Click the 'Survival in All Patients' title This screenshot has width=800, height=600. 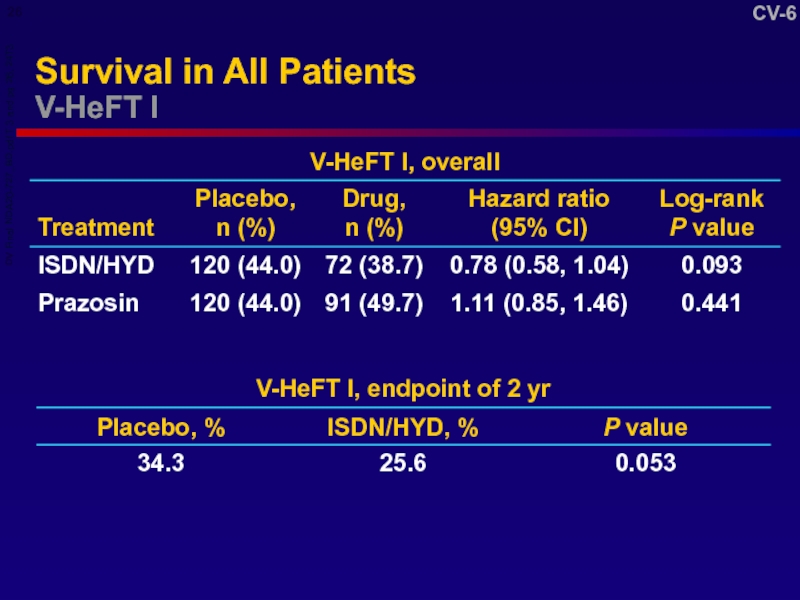tap(224, 72)
